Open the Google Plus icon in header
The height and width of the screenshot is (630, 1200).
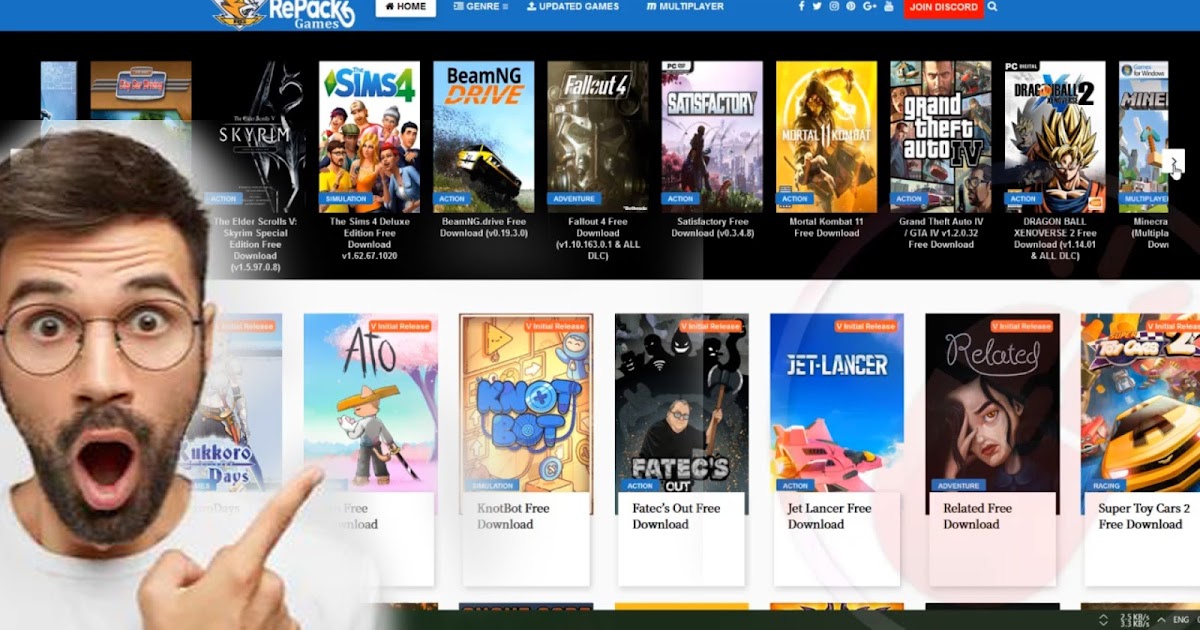coord(869,6)
